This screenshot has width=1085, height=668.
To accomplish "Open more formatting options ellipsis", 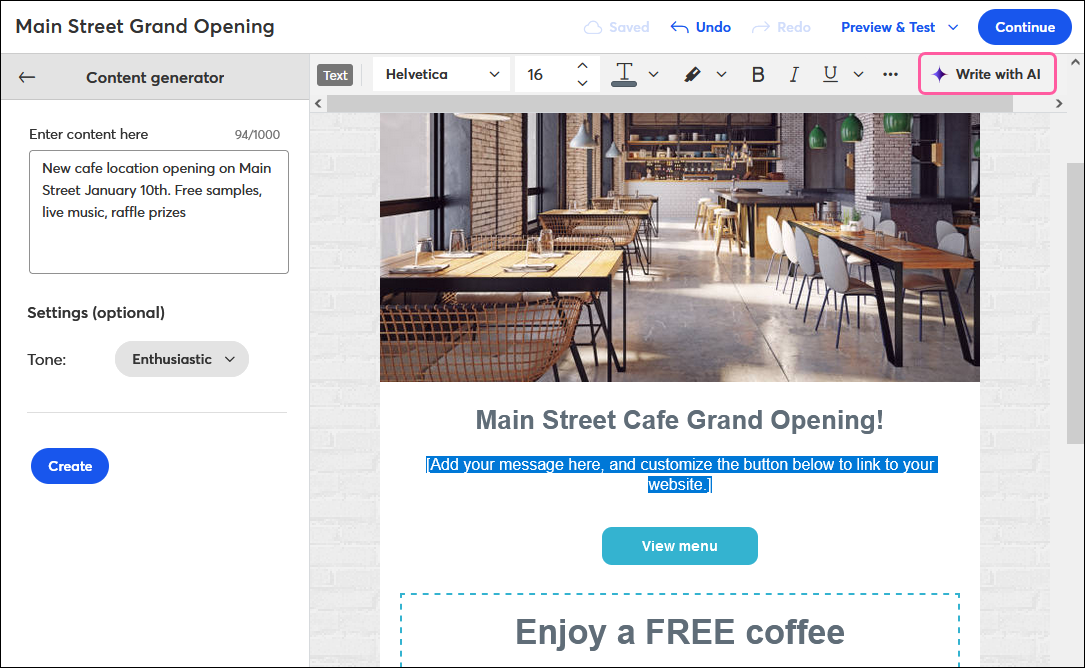I will 891,74.
